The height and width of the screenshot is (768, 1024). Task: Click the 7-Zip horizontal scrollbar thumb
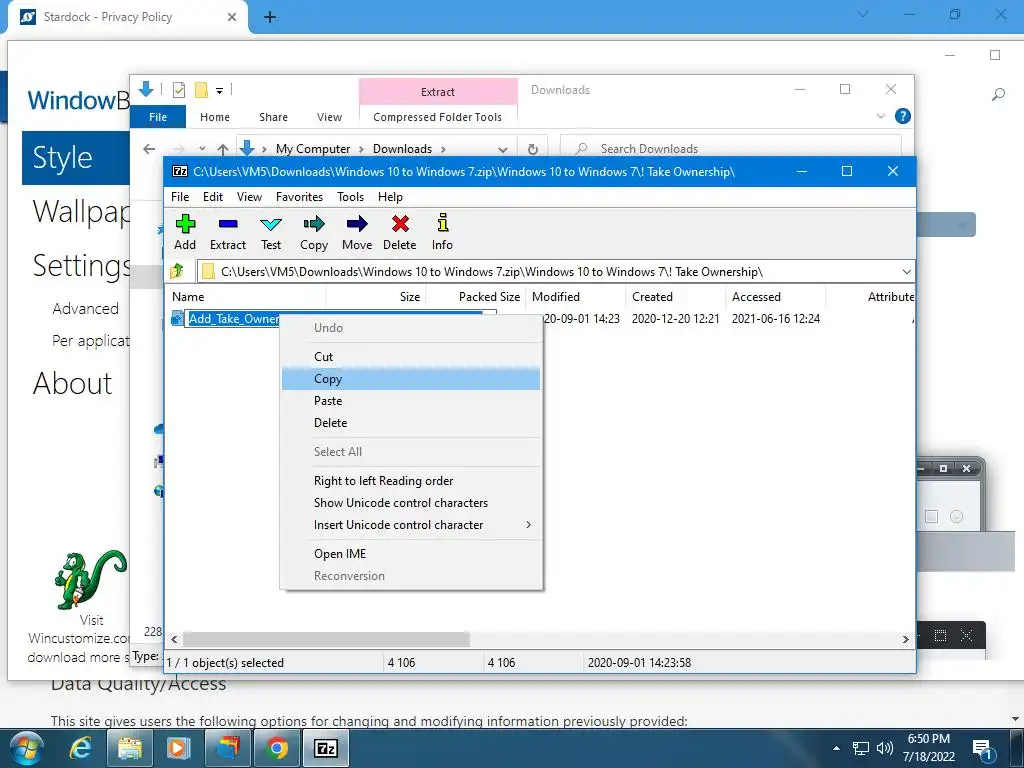326,639
